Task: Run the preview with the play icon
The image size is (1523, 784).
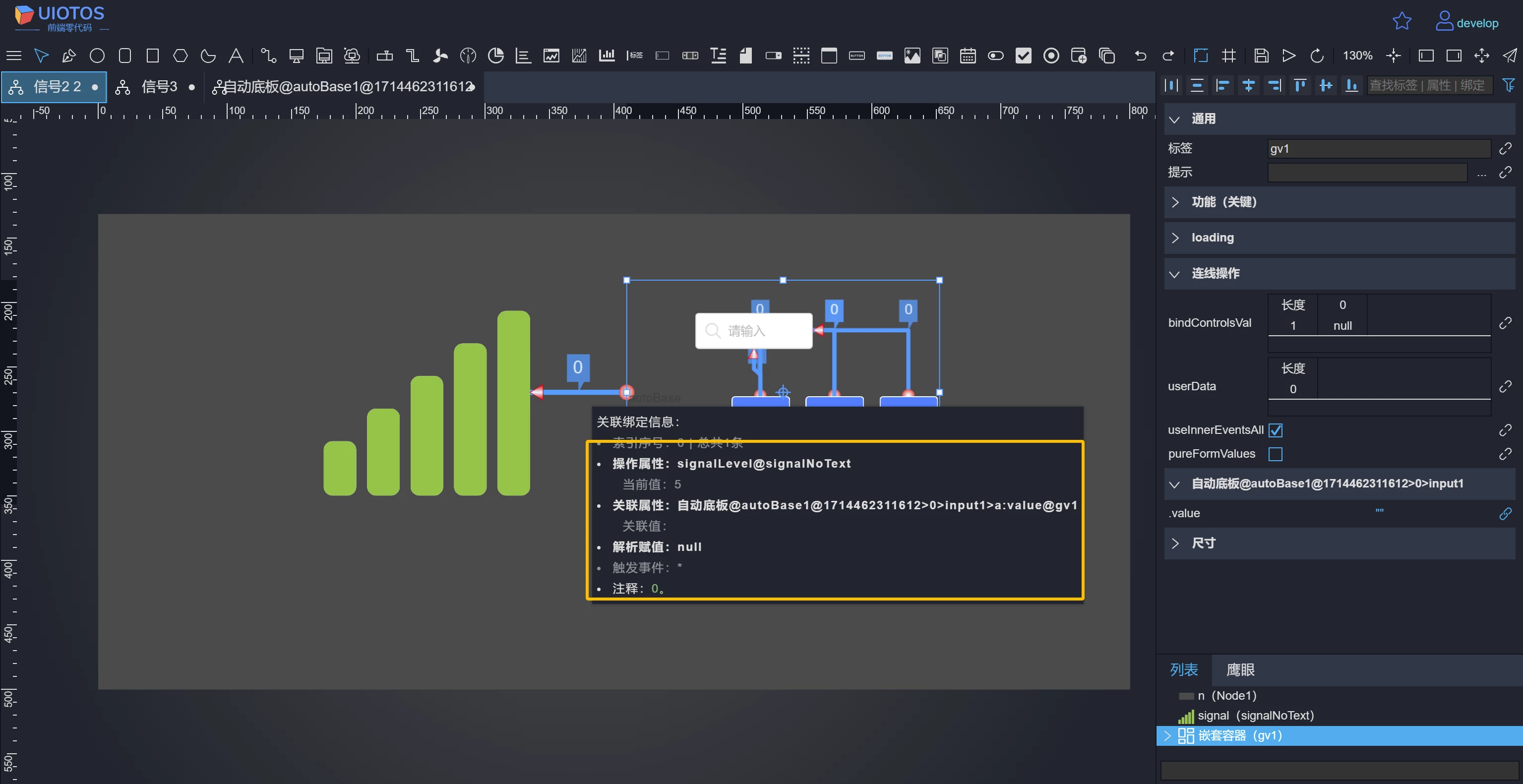Action: [x=1289, y=56]
